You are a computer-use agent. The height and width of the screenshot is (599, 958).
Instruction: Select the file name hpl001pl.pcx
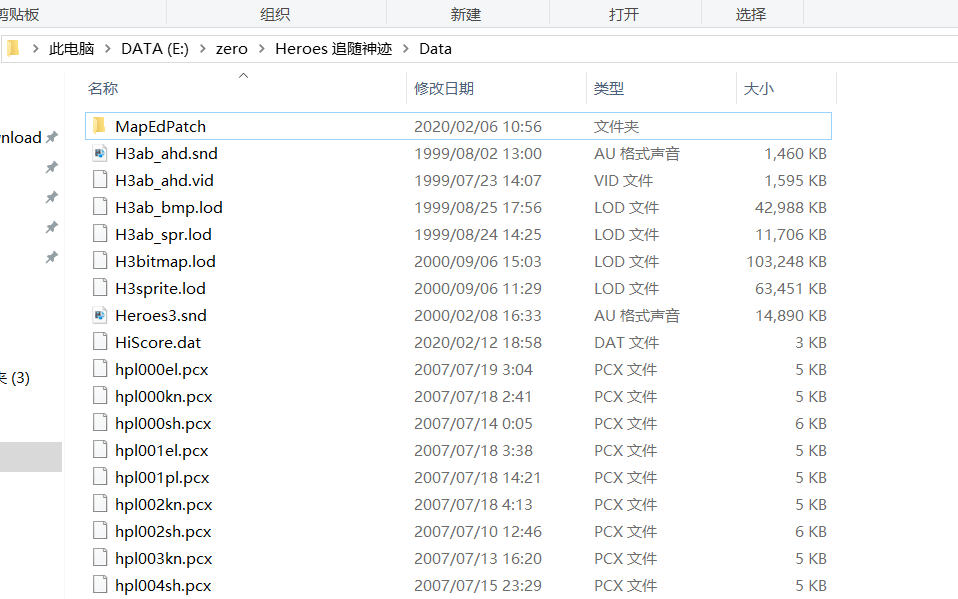tap(162, 477)
